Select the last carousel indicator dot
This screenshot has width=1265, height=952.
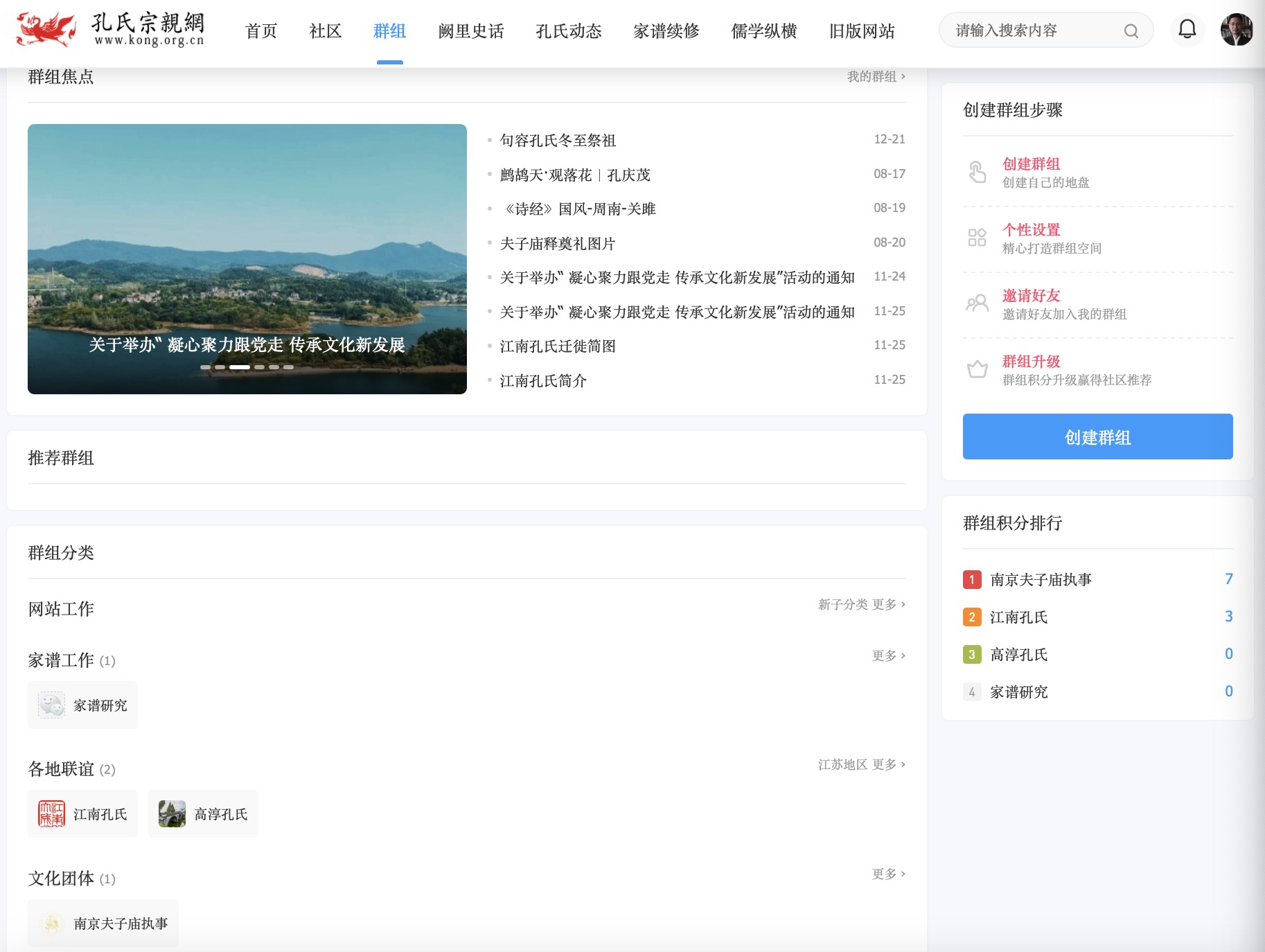coord(288,367)
